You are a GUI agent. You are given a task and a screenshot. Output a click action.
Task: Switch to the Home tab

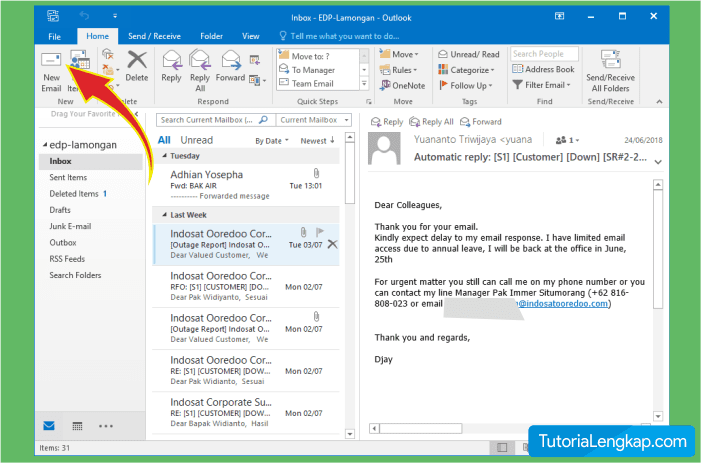pyautogui.click(x=97, y=36)
